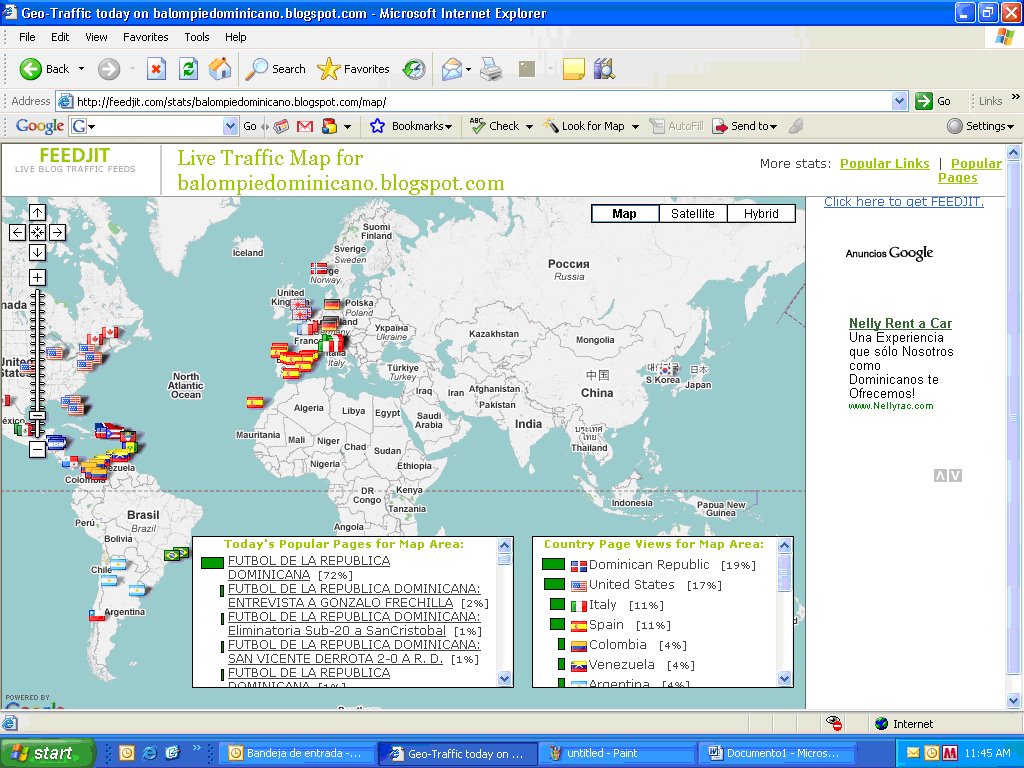Open the Bookmarks dropdown in Google toolbar
Viewport: 1024px width, 768px height.
411,126
